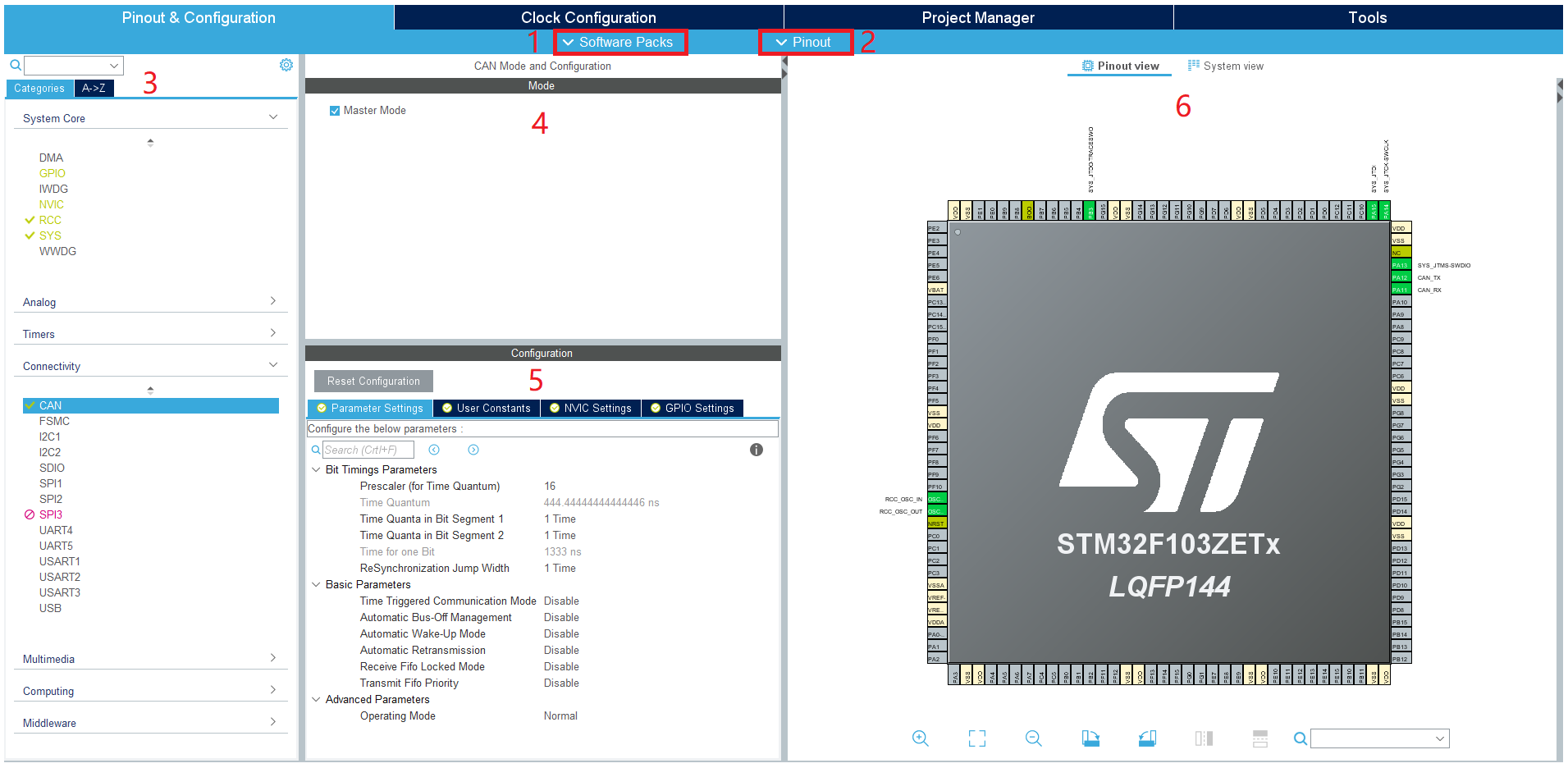The width and height of the screenshot is (1568, 768).
Task: Open the GPIO Settings tab
Action: (693, 408)
